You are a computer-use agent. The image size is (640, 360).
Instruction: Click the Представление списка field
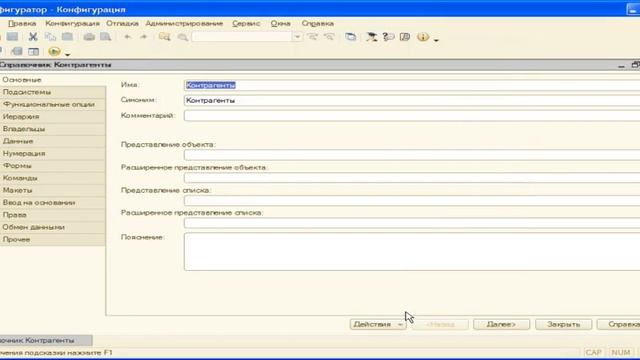[x=412, y=201]
